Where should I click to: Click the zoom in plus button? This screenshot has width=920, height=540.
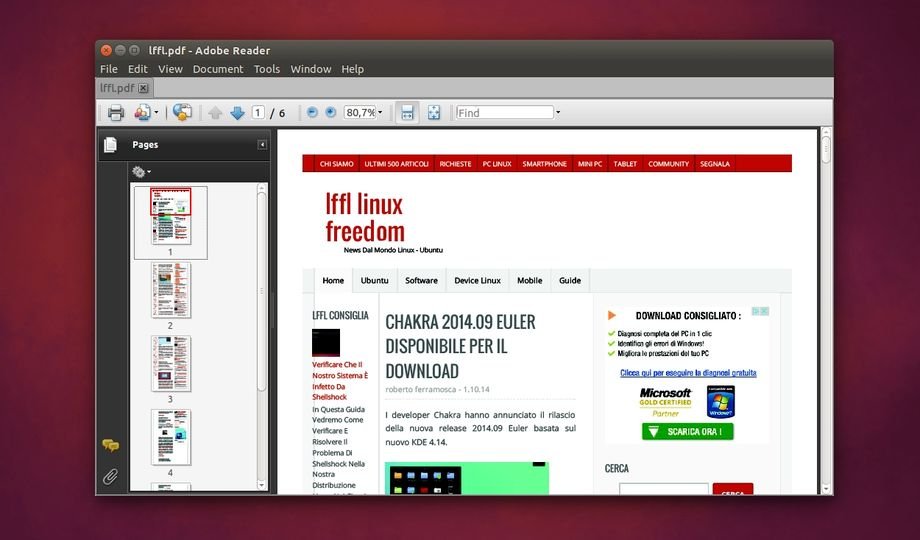331,113
